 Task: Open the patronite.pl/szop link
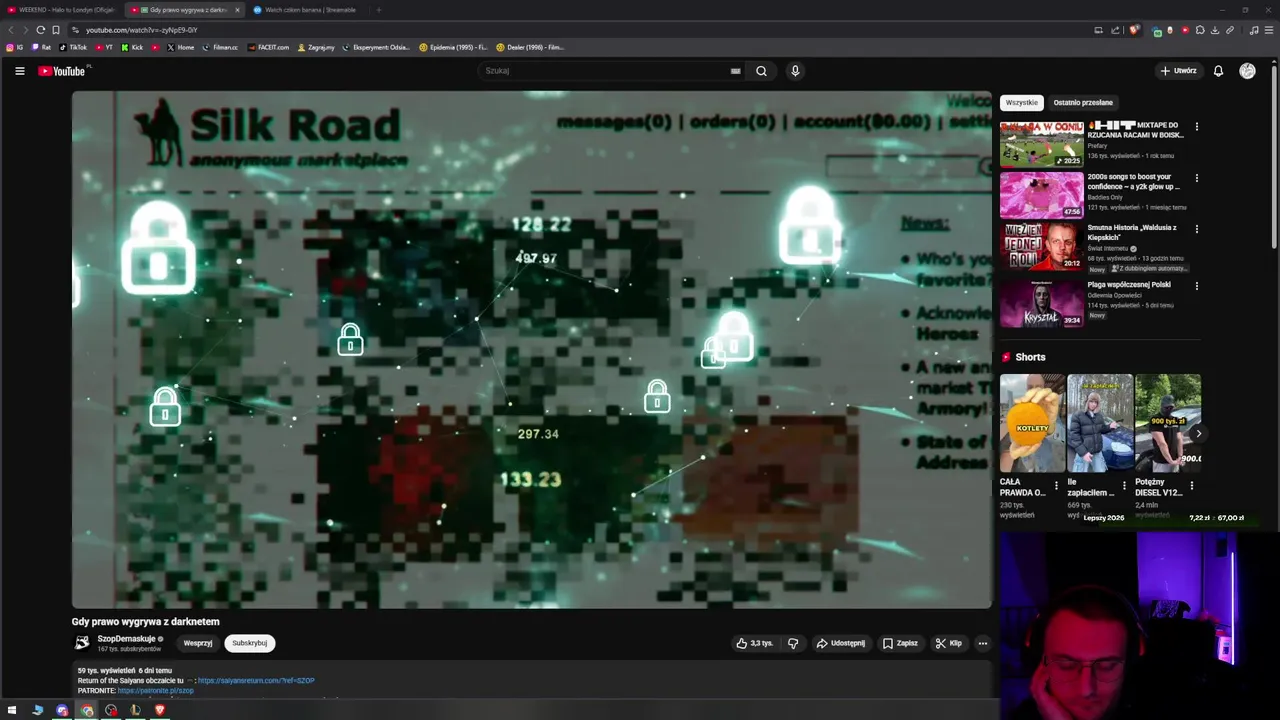click(156, 691)
